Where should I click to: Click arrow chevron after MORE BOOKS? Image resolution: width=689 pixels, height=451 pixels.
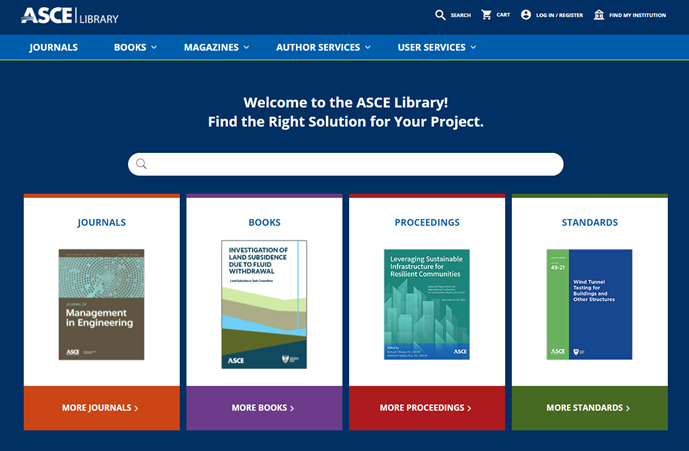292,408
